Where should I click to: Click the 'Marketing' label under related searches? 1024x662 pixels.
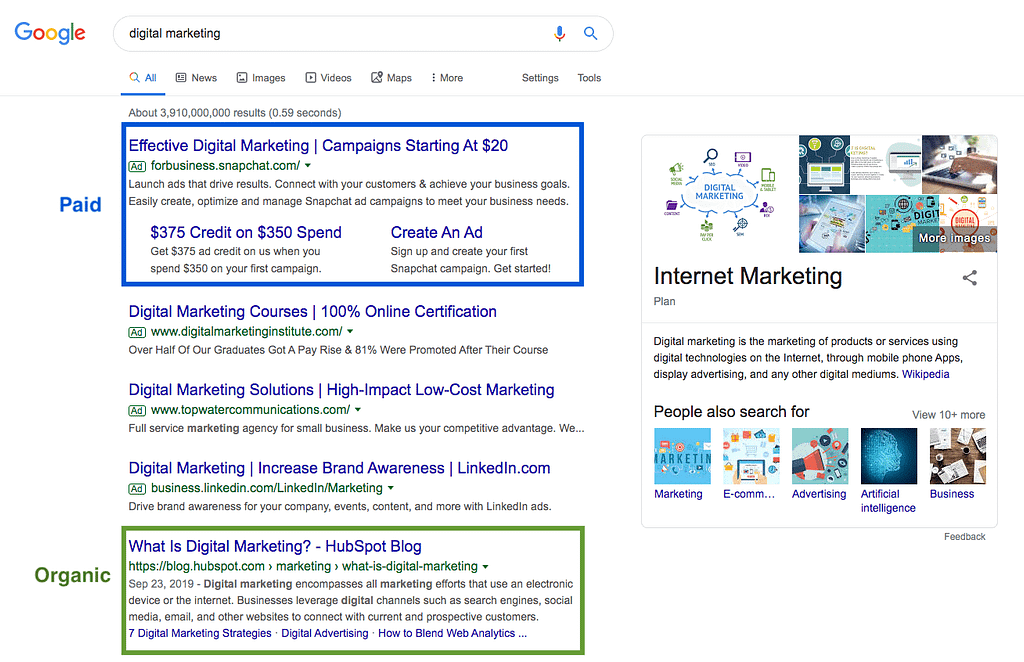coord(679,494)
